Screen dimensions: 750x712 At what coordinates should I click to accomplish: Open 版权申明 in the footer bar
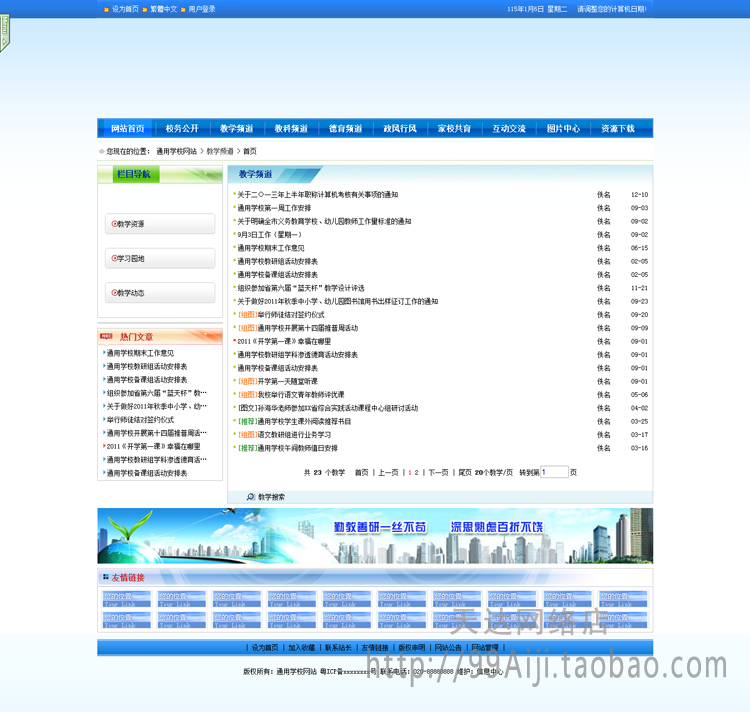[412, 647]
